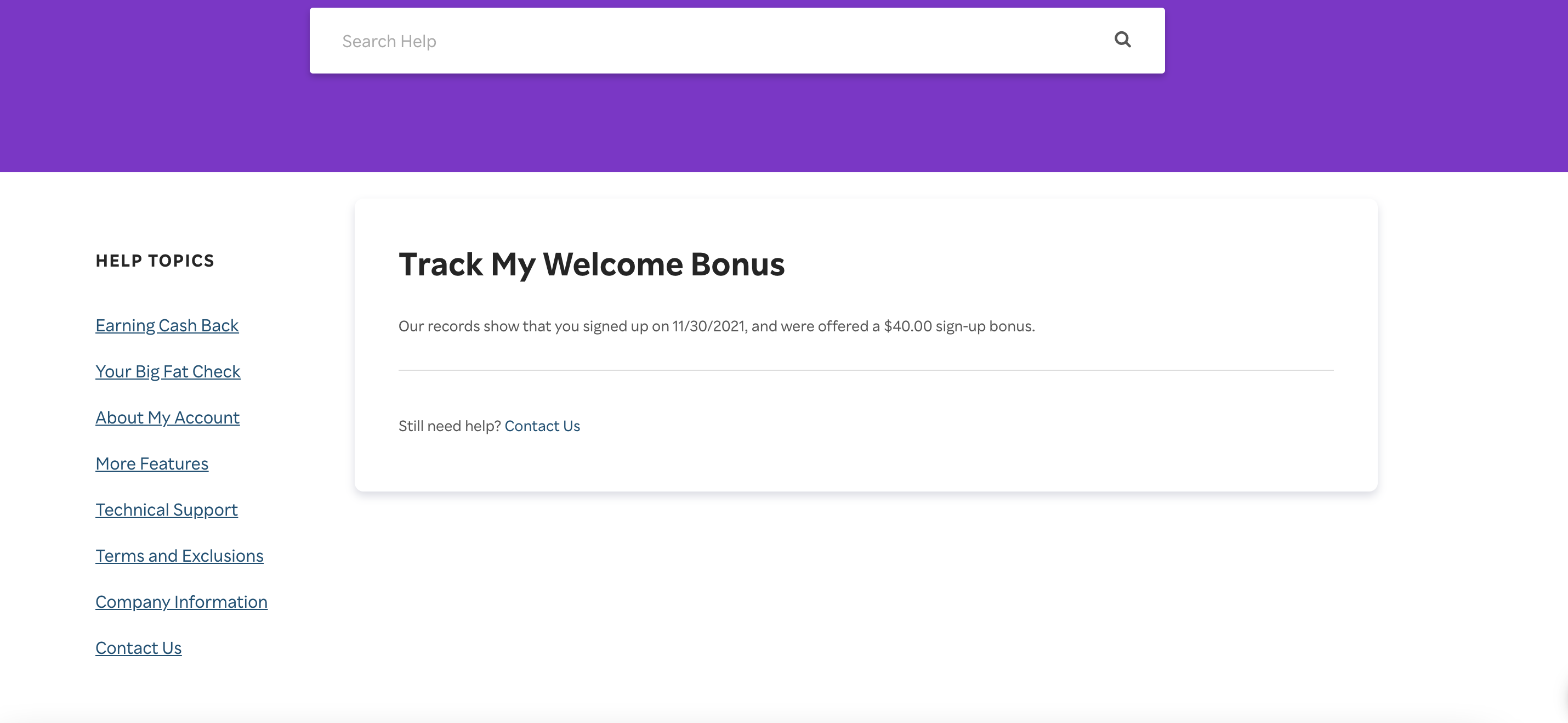View Terms and Exclusions page
1568x723 pixels.
tap(179, 556)
